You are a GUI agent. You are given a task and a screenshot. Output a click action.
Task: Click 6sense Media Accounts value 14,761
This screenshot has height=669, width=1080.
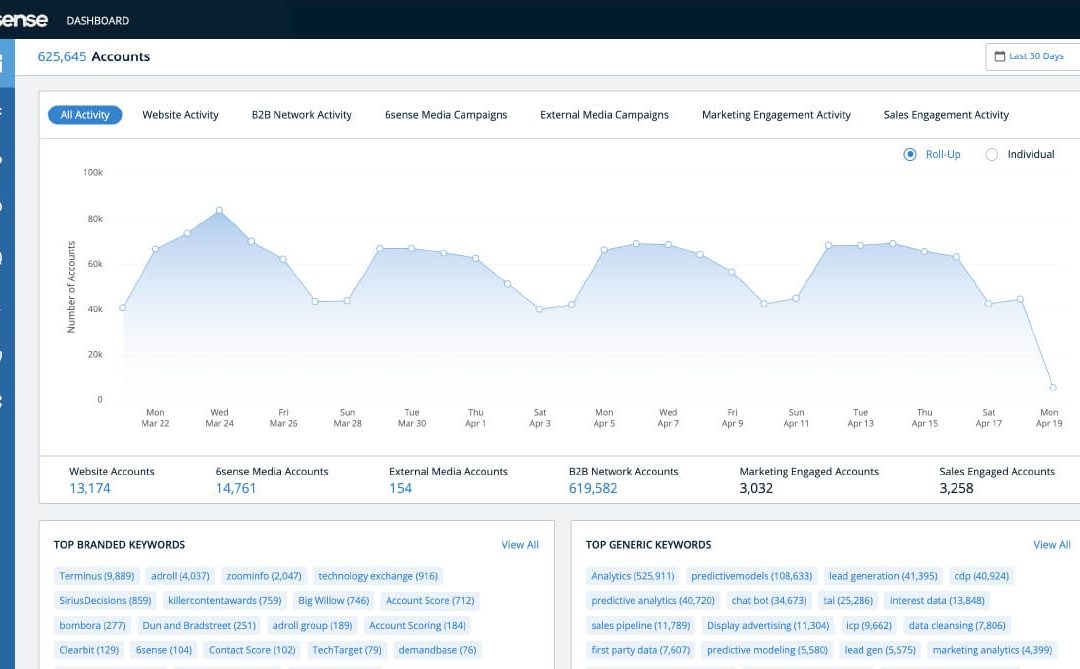point(236,488)
